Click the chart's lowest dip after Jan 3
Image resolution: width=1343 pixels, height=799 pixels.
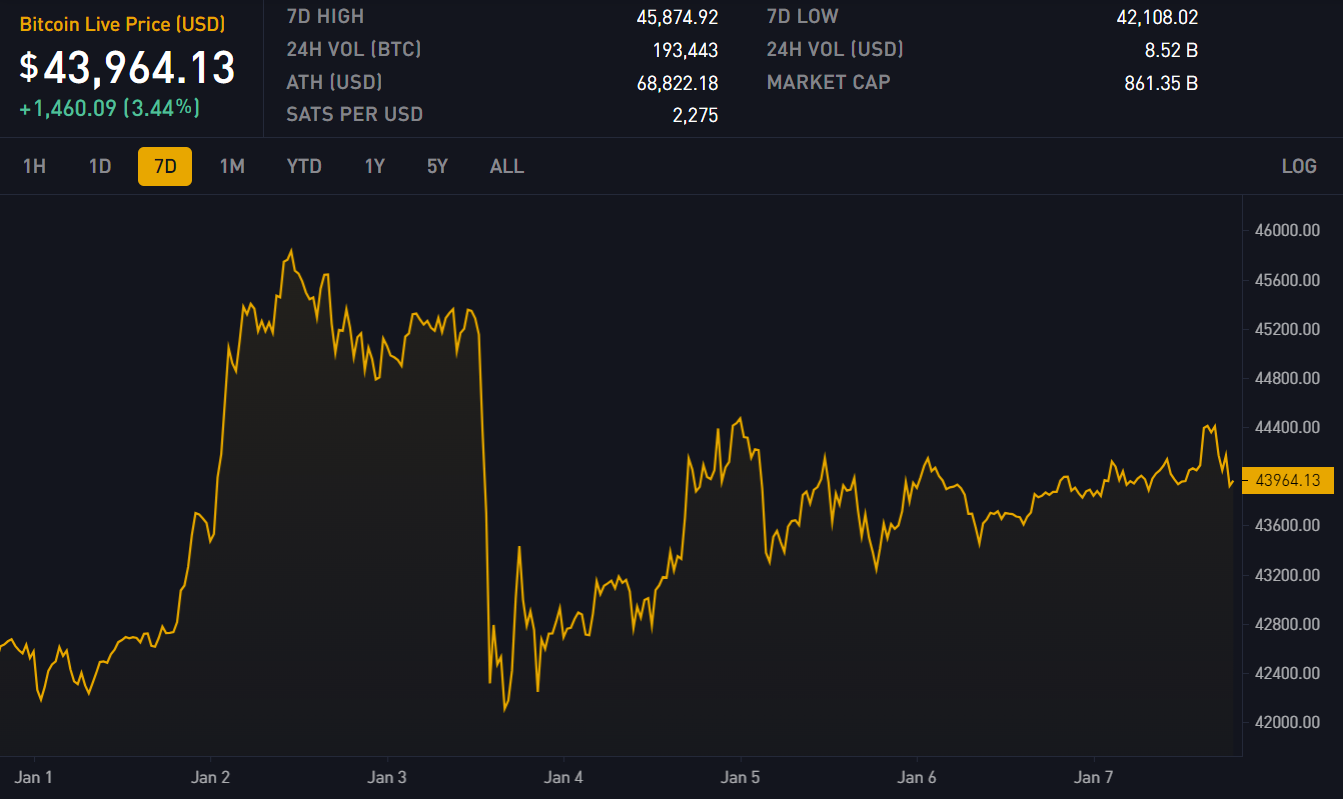[505, 711]
